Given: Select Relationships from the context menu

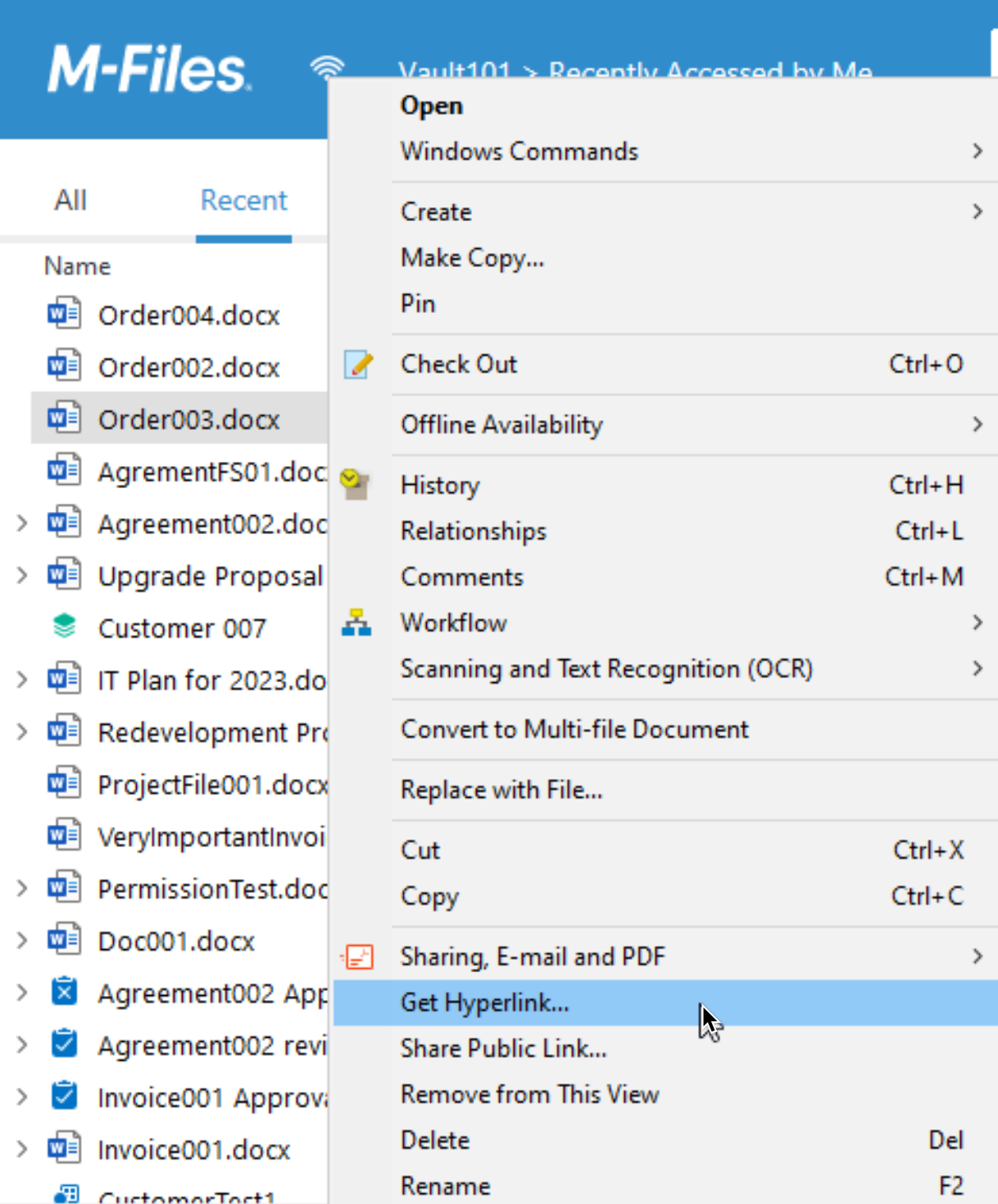Looking at the screenshot, I should 665,532.
